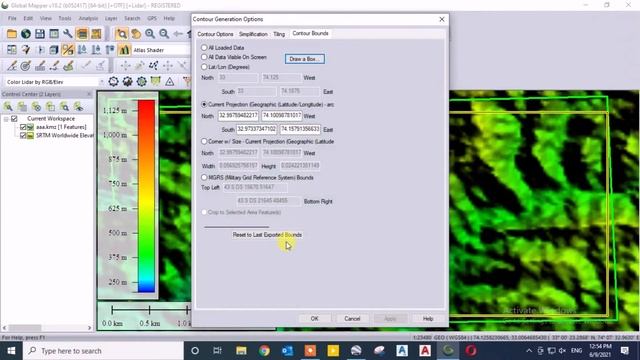Click the first Lidar gear classify icon
Image resolution: width=640 pixels, height=360 pixels.
click(113, 82)
